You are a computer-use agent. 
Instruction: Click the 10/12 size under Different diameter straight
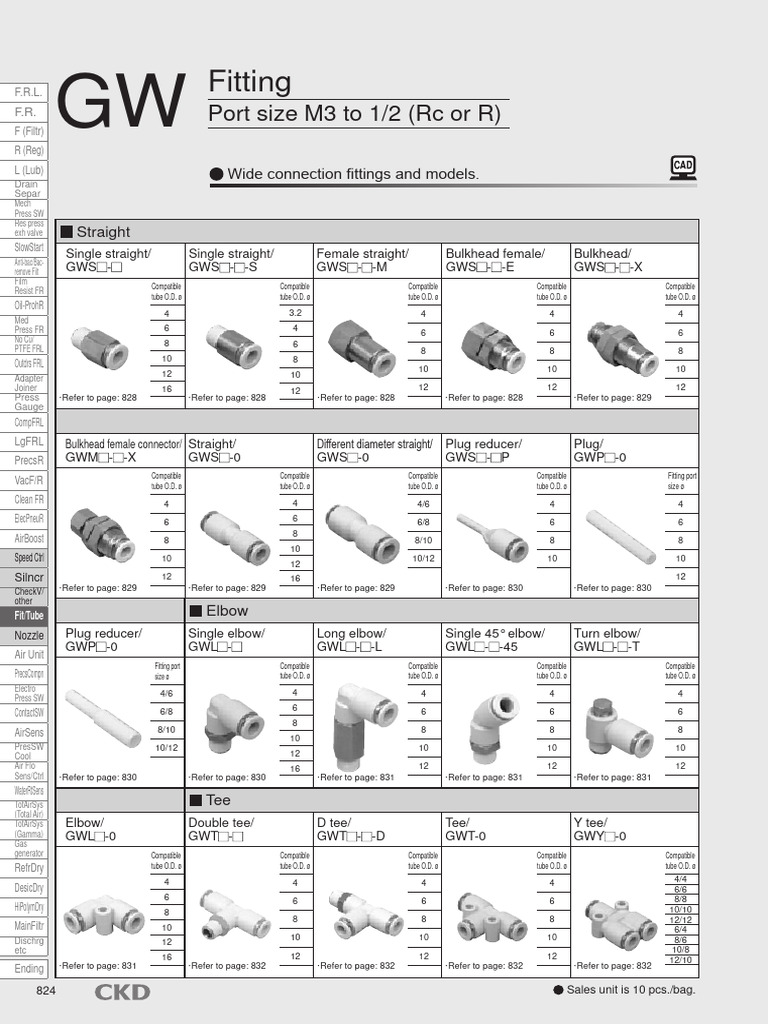tap(423, 558)
